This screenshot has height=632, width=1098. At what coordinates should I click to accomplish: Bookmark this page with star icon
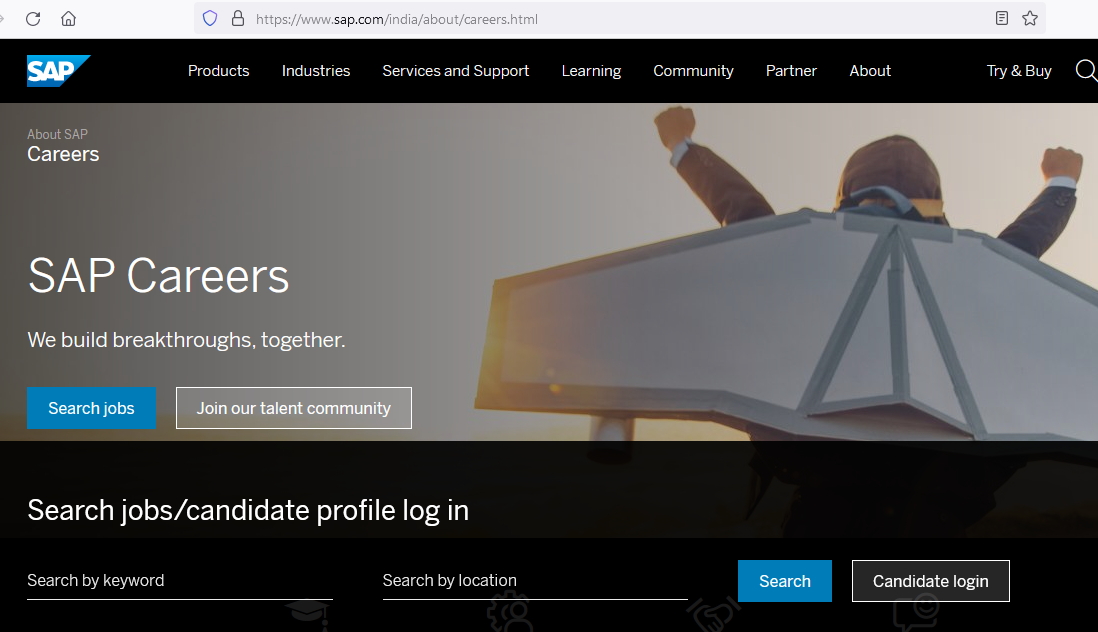coord(1030,19)
